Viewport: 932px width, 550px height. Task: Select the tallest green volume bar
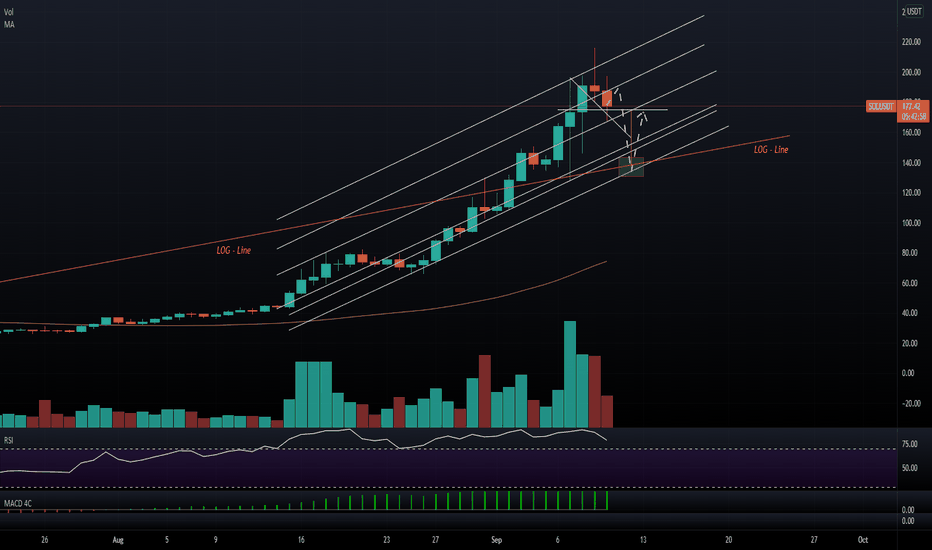coord(569,374)
